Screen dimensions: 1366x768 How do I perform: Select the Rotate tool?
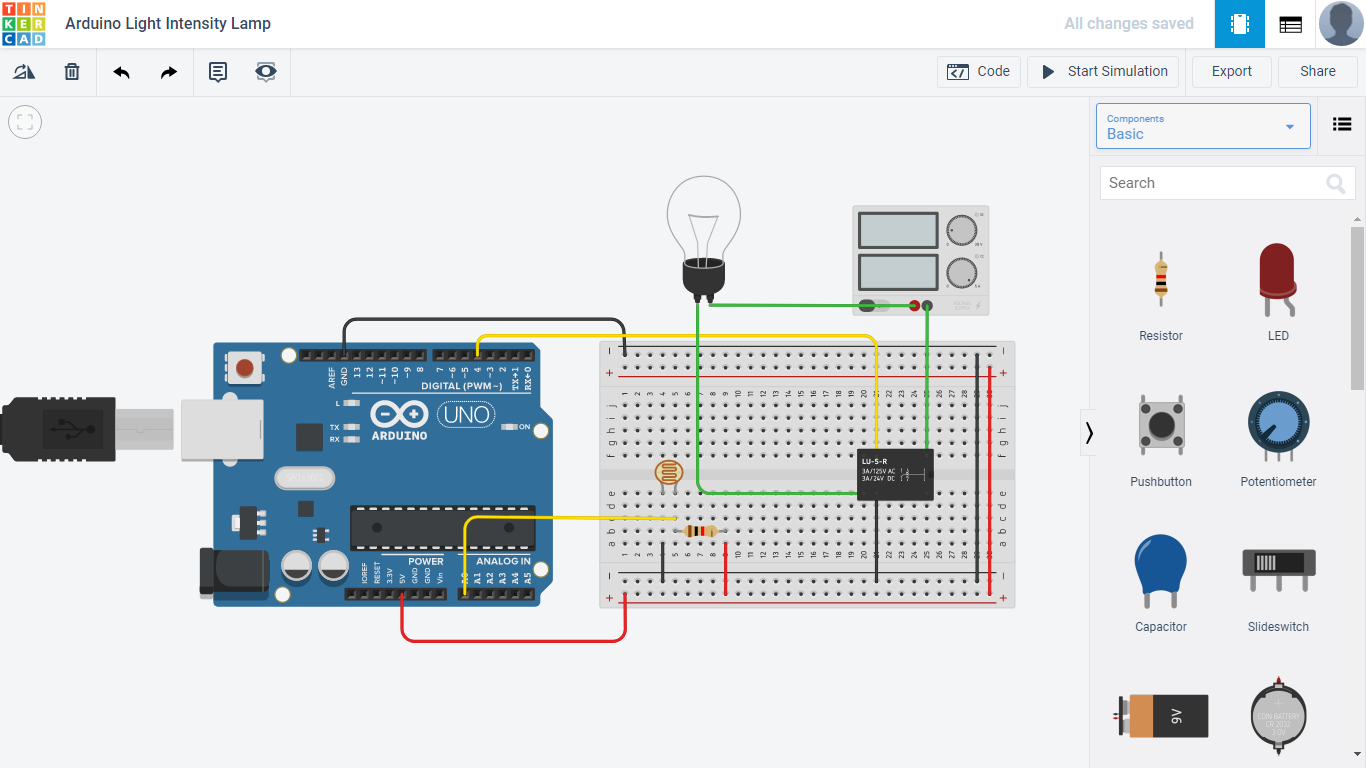click(x=24, y=71)
